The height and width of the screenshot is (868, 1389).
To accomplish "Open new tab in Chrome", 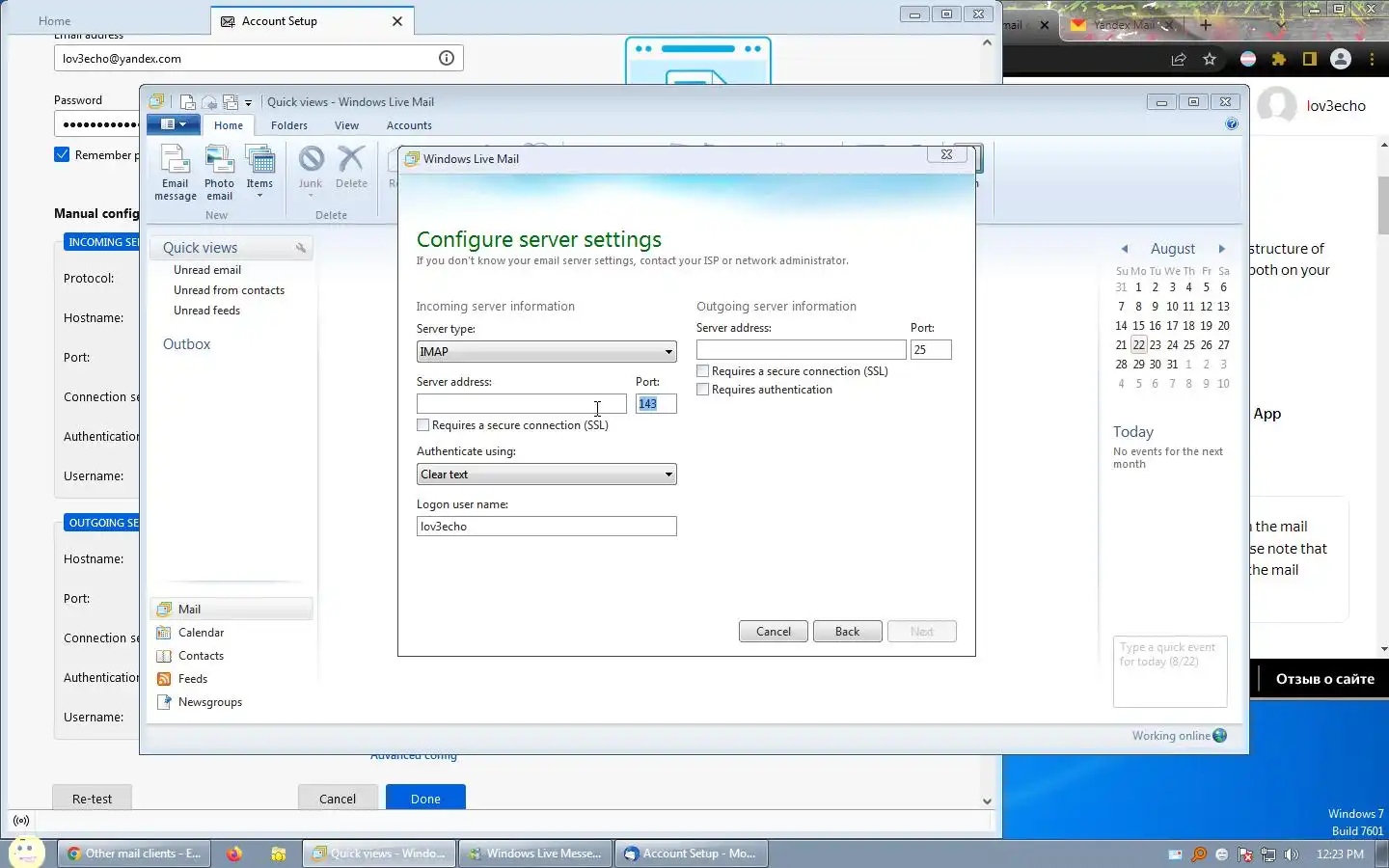I will click(1205, 24).
